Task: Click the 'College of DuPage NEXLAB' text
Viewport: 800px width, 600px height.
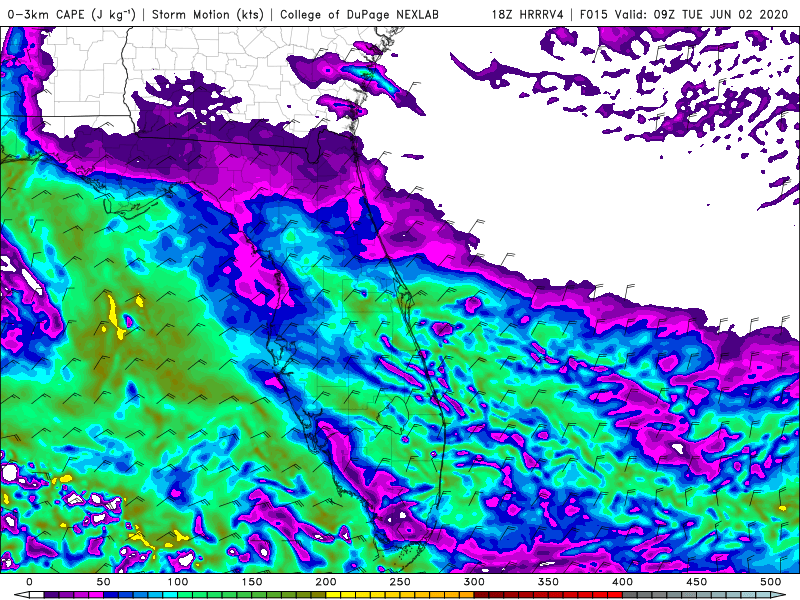Action: click(x=359, y=15)
